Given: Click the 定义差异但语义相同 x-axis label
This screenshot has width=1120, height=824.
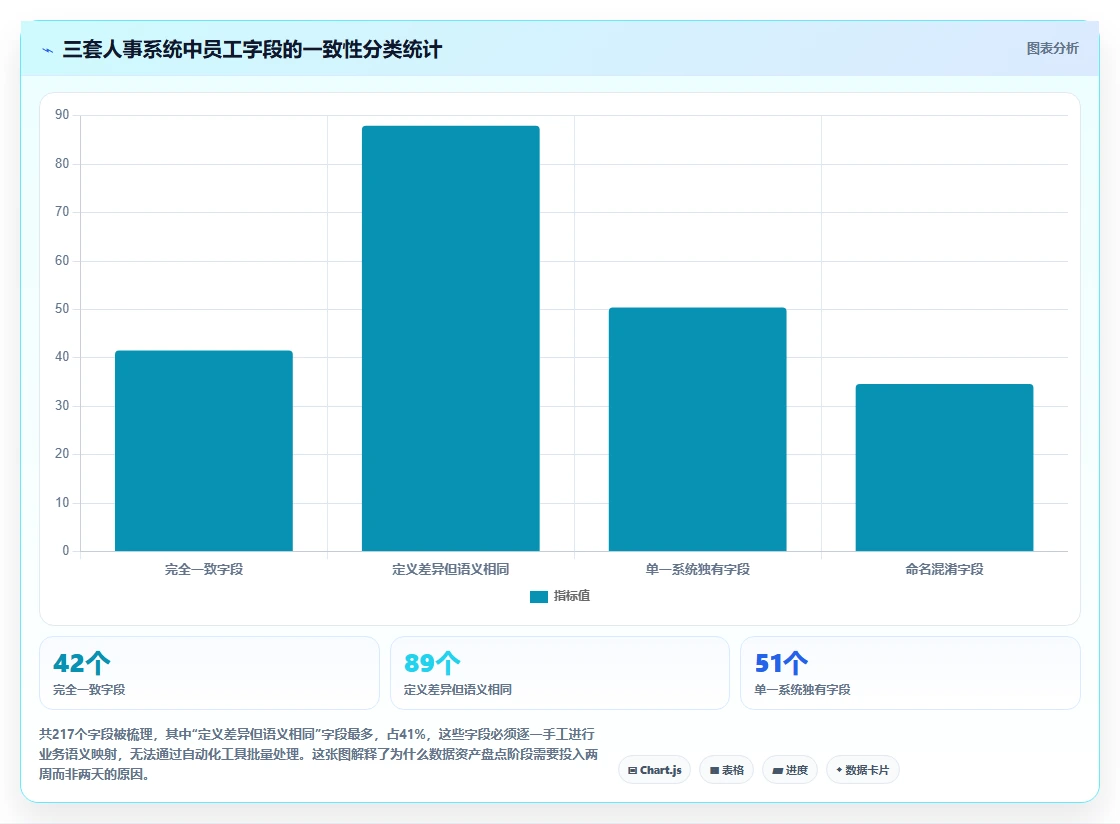Looking at the screenshot, I should point(451,569).
